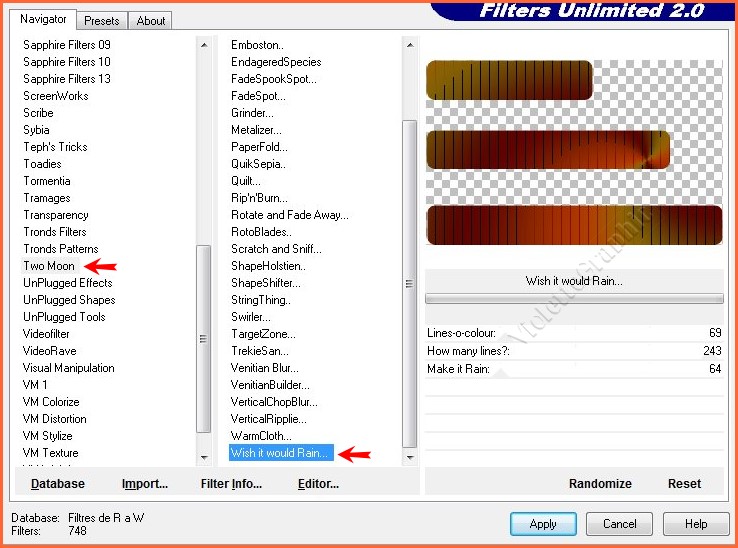738x548 pixels.
Task: Open the Database menu
Action: pos(58,484)
